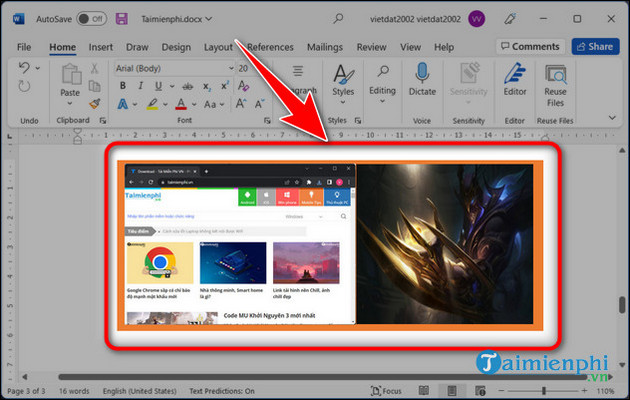This screenshot has height=400, width=630.
Task: Switch to the Review tab
Action: point(371,47)
